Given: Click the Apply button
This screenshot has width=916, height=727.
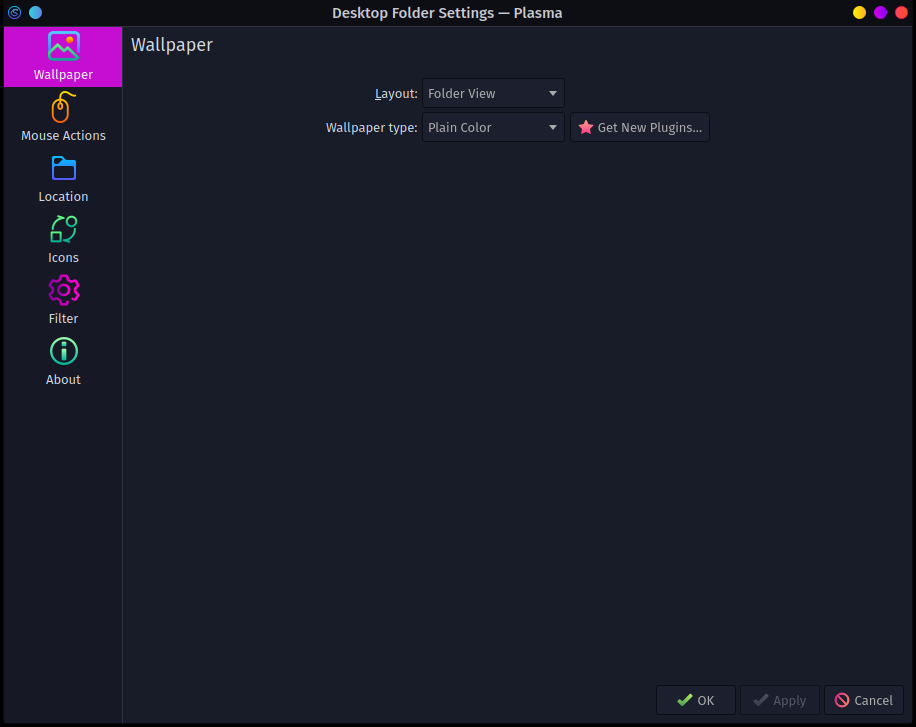Looking at the screenshot, I should coord(779,700).
